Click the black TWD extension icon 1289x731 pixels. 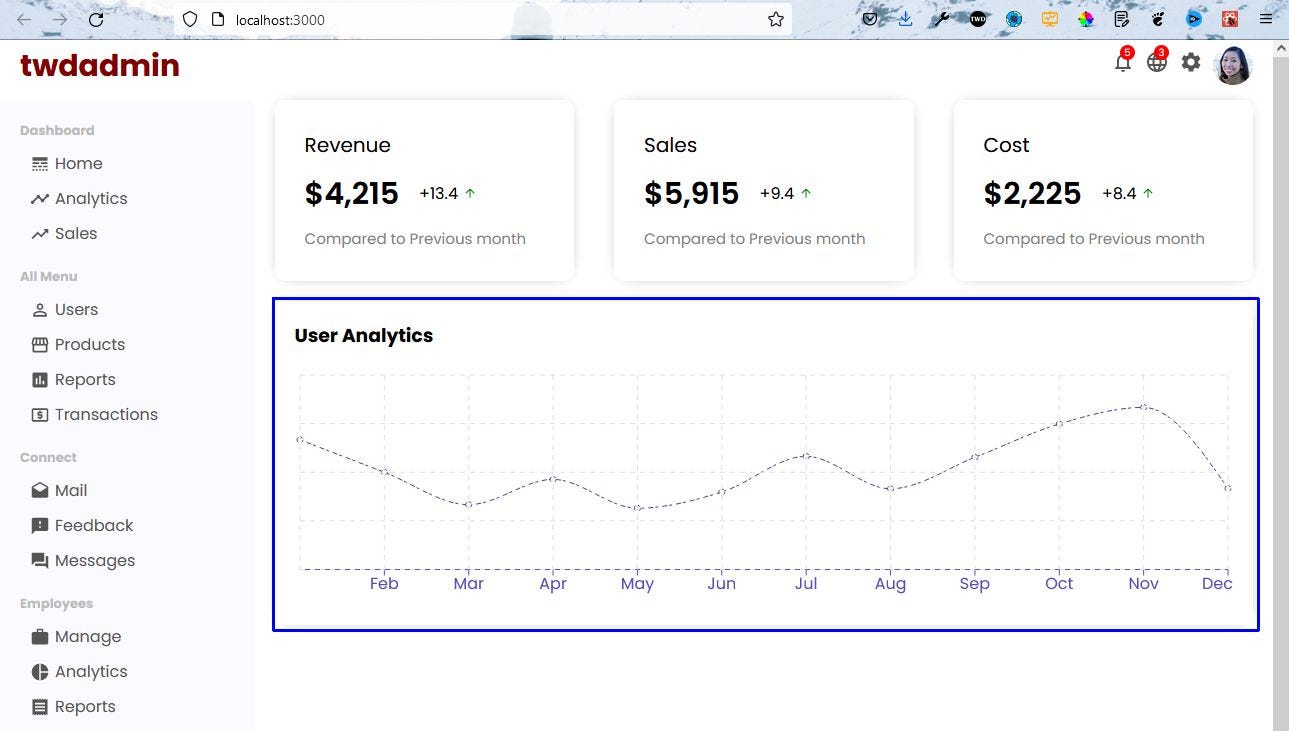point(978,19)
